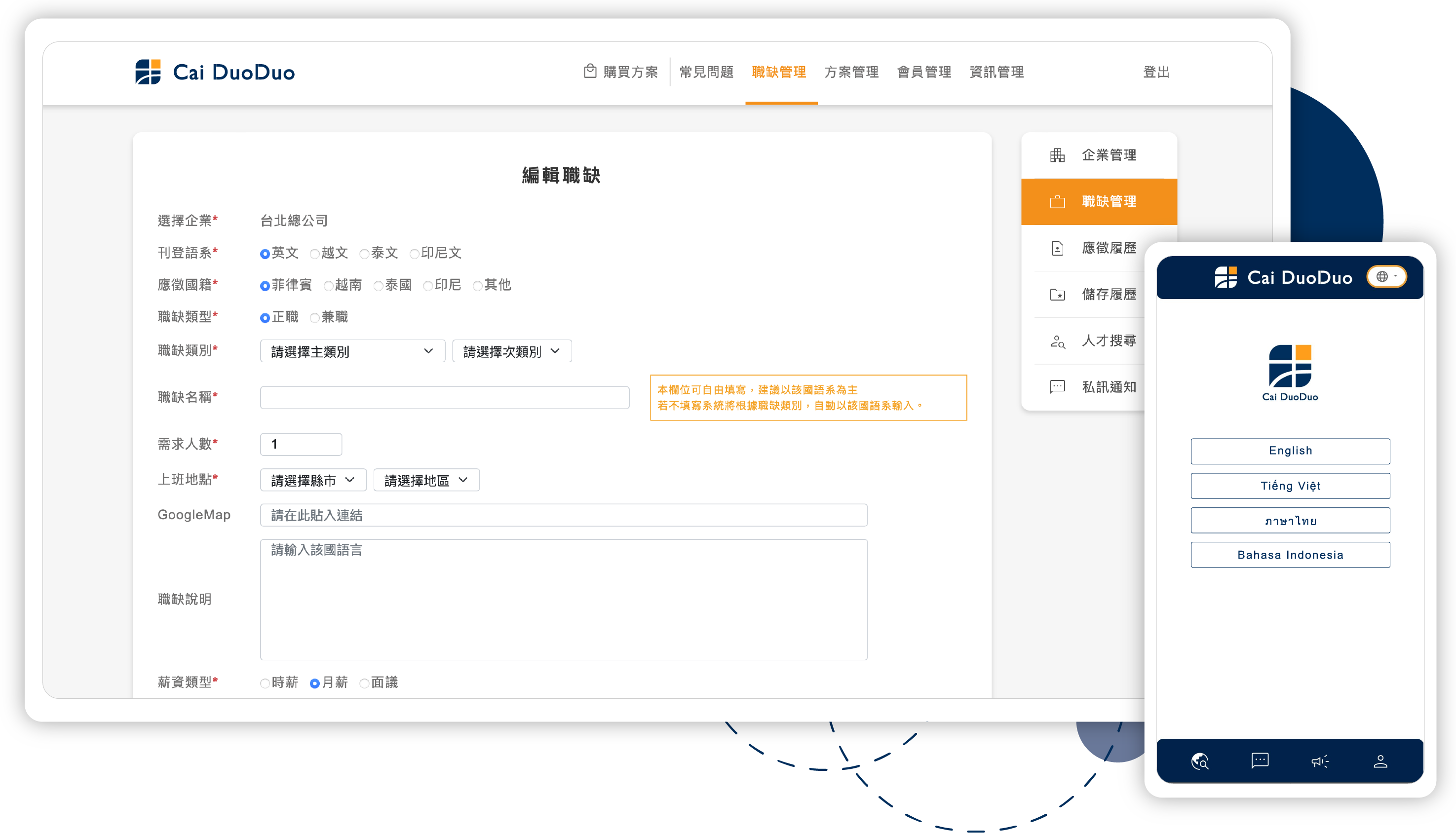
Task: Open the mobile globe language selector
Action: click(x=1386, y=277)
